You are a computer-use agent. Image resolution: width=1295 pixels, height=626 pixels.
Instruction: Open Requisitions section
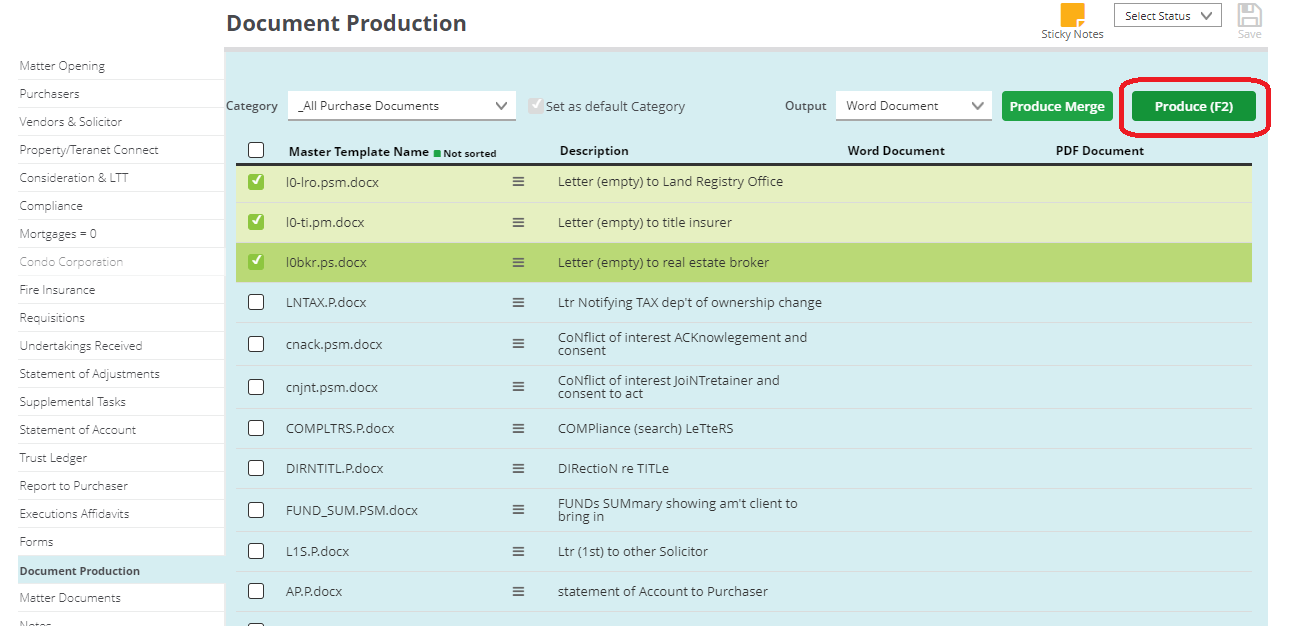coord(52,318)
